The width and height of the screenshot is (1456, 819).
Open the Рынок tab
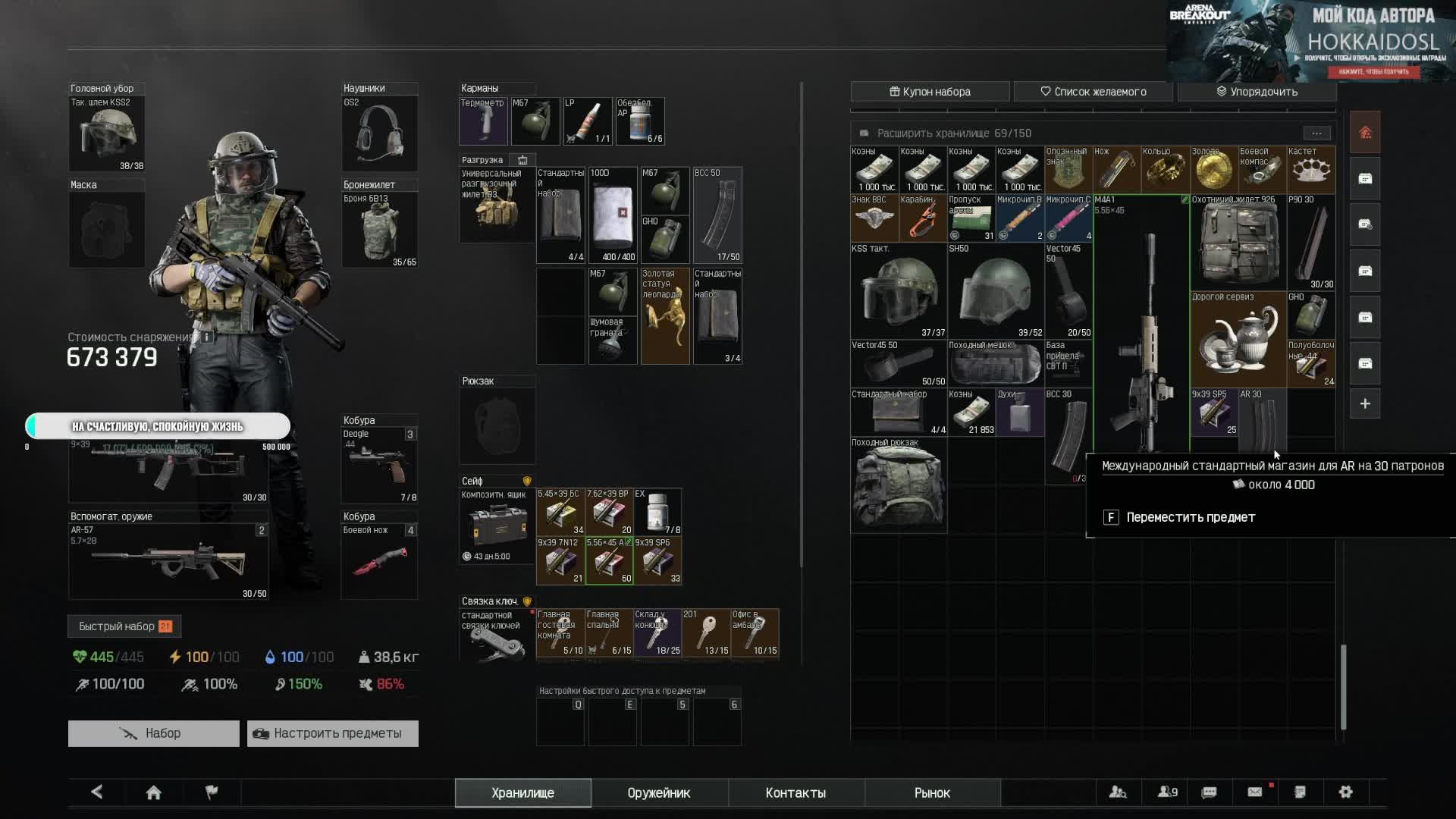click(932, 793)
